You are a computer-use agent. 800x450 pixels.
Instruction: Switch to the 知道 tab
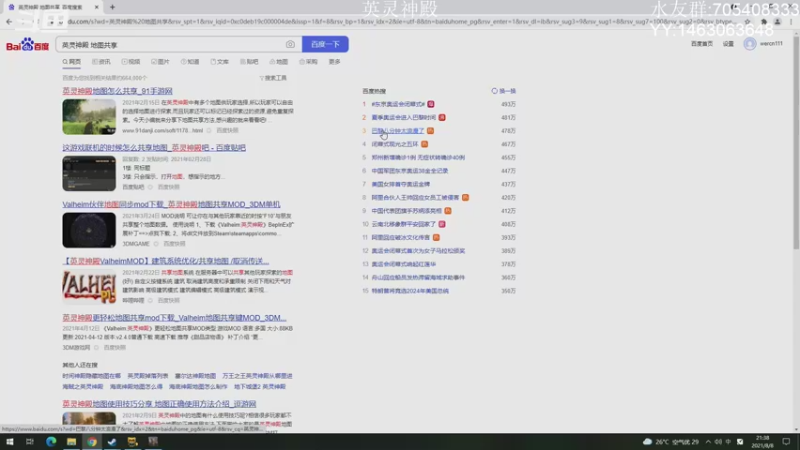pos(190,62)
